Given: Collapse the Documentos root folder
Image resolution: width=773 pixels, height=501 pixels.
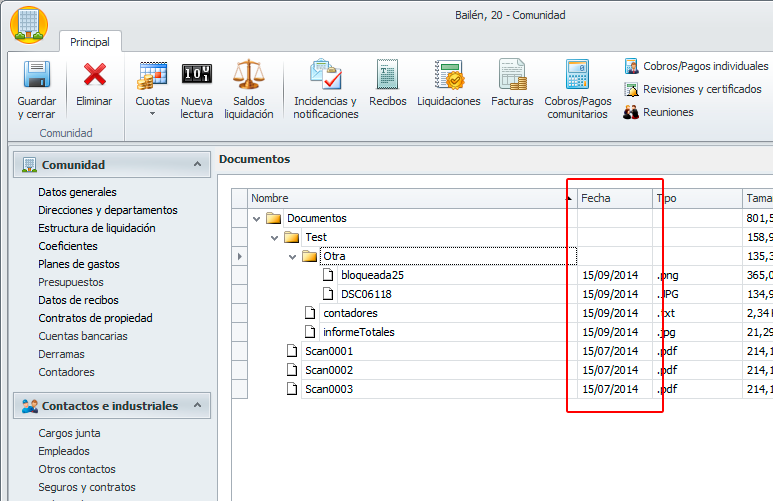Looking at the screenshot, I should click(x=257, y=218).
